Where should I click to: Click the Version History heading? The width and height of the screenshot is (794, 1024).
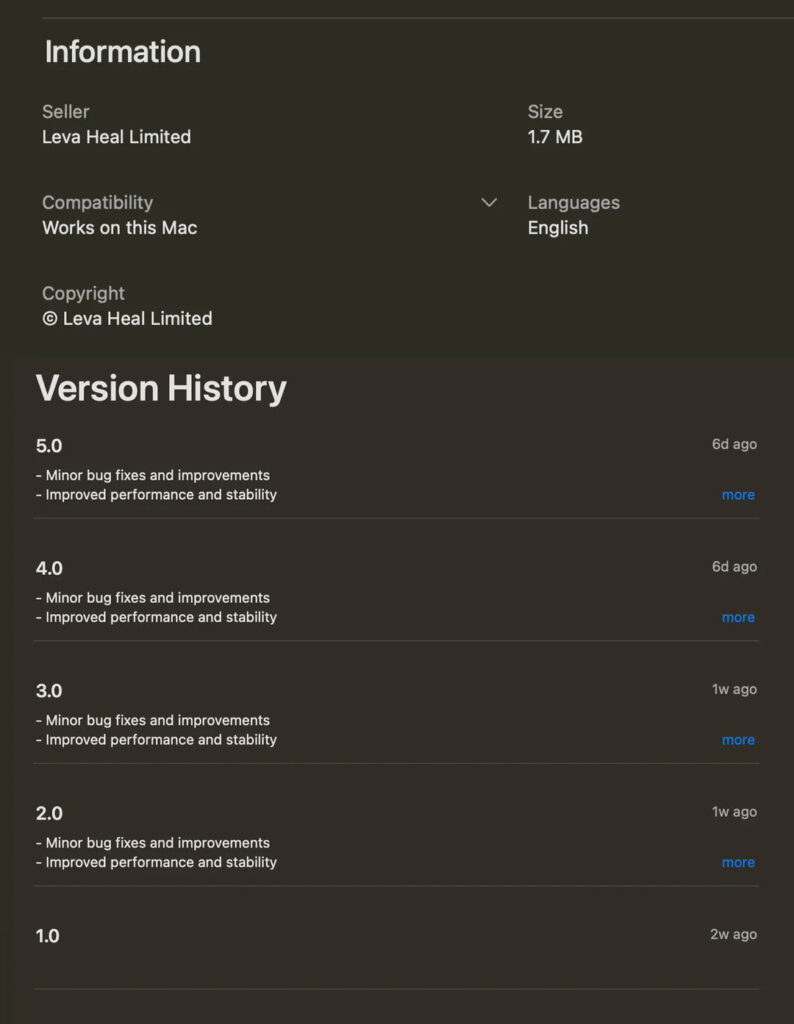coord(161,388)
